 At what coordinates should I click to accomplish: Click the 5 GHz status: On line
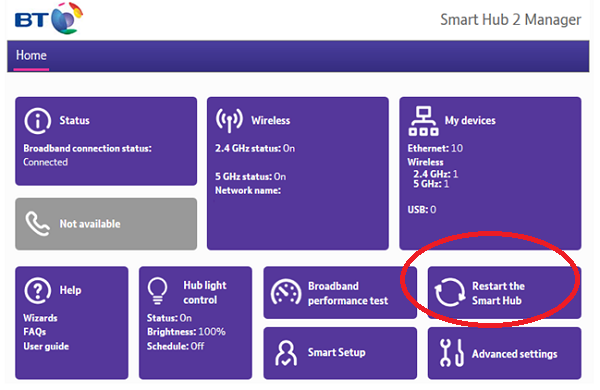pyautogui.click(x=250, y=177)
